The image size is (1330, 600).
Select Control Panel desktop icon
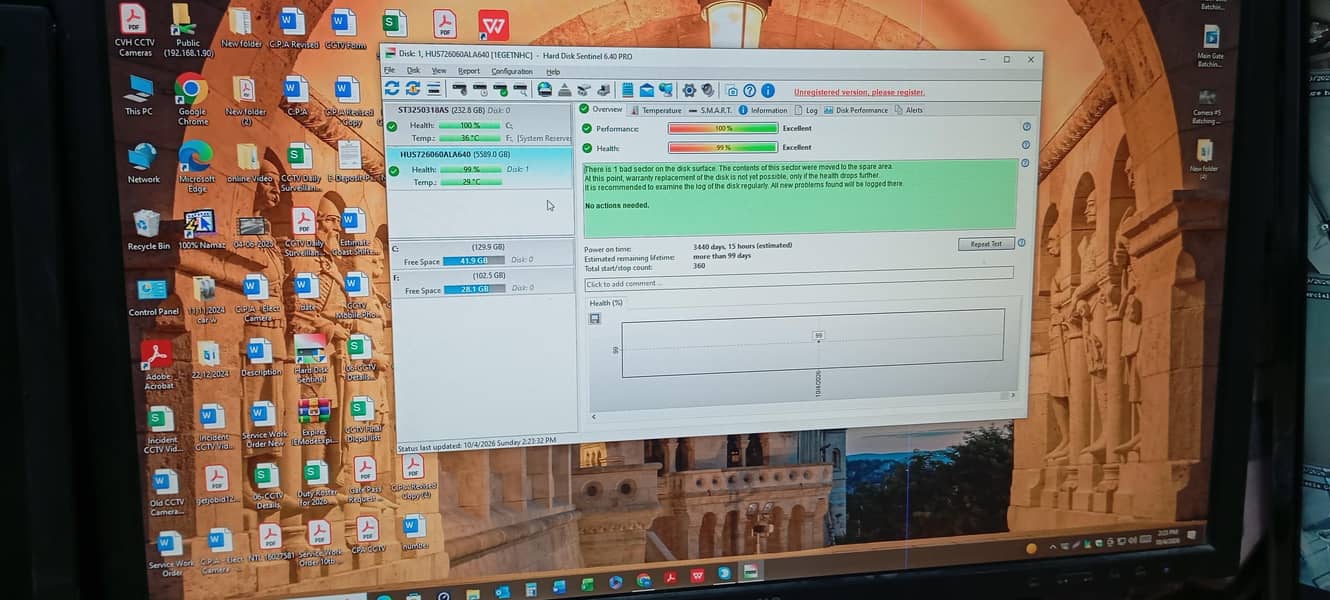[153, 297]
